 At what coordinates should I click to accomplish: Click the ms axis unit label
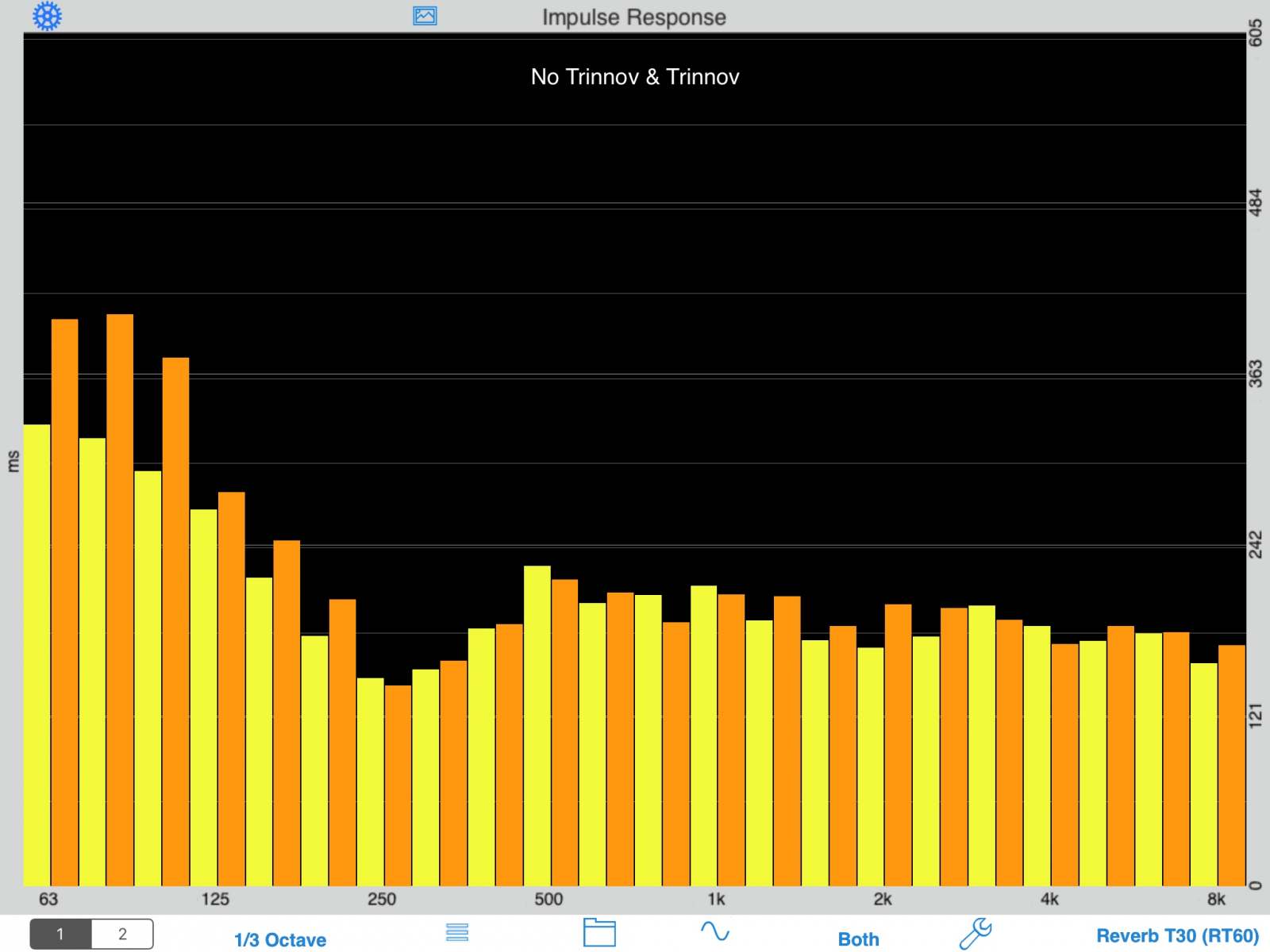pos(13,461)
